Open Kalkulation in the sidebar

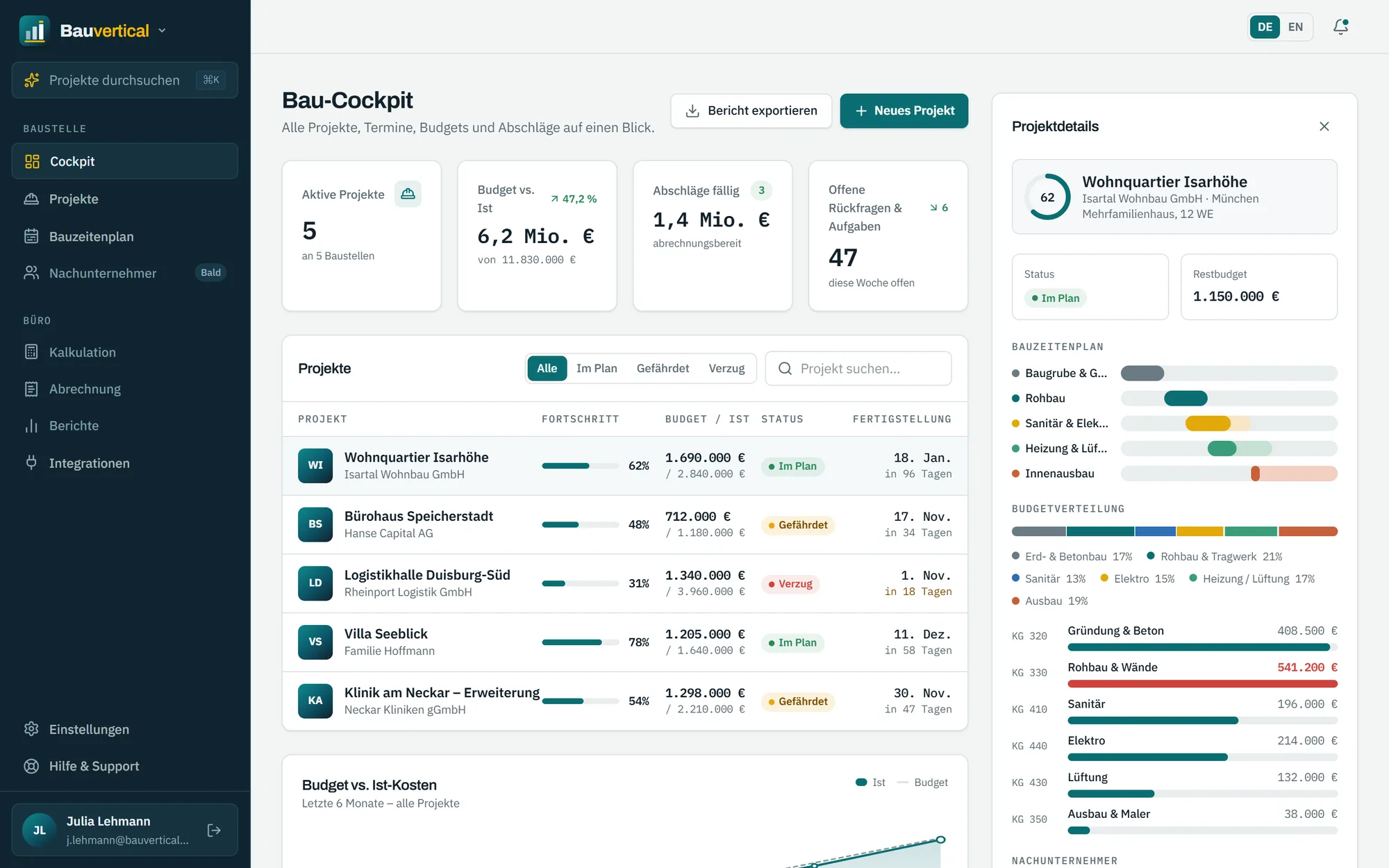(125, 352)
